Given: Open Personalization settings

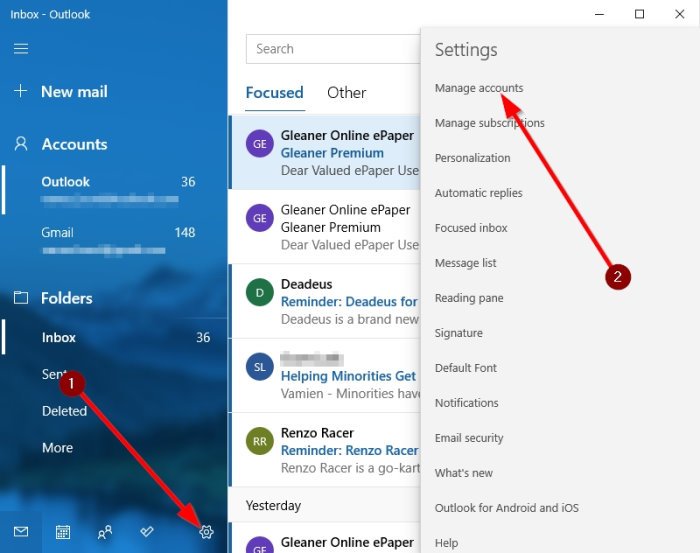Looking at the screenshot, I should click(472, 158).
